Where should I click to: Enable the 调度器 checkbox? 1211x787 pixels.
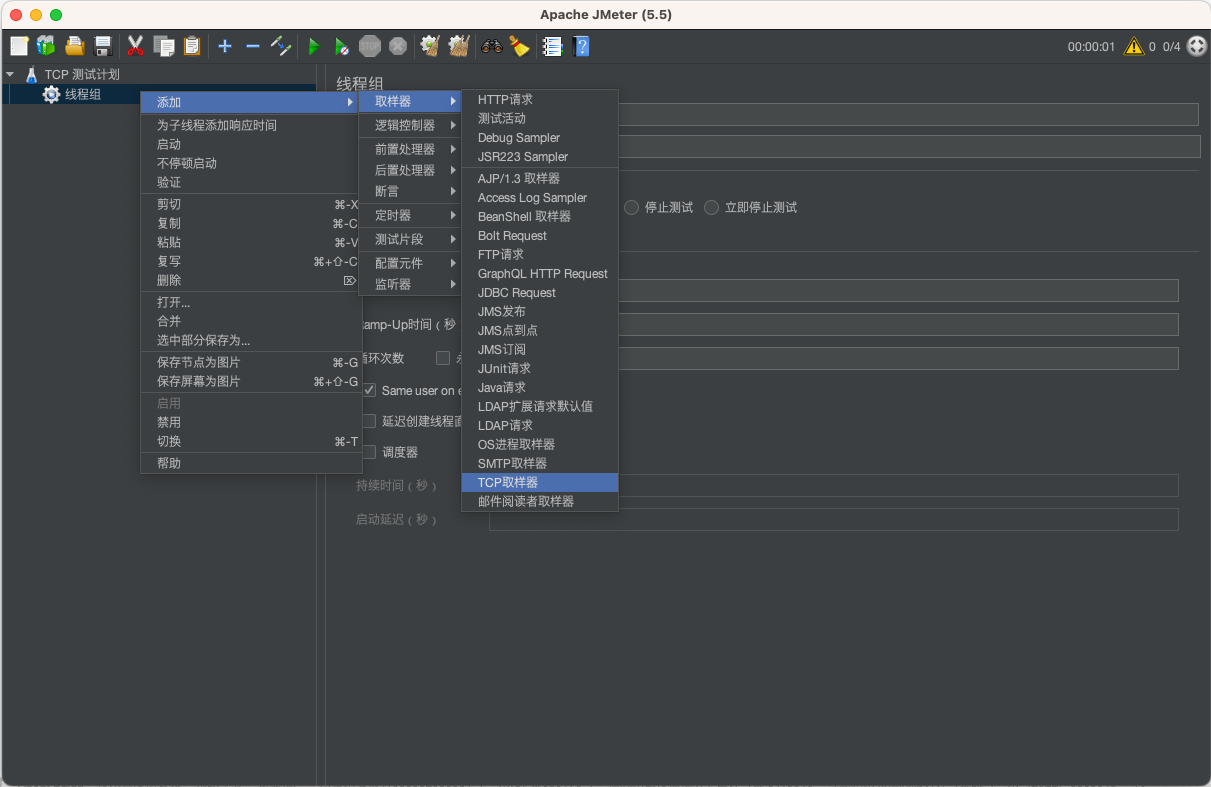369,452
